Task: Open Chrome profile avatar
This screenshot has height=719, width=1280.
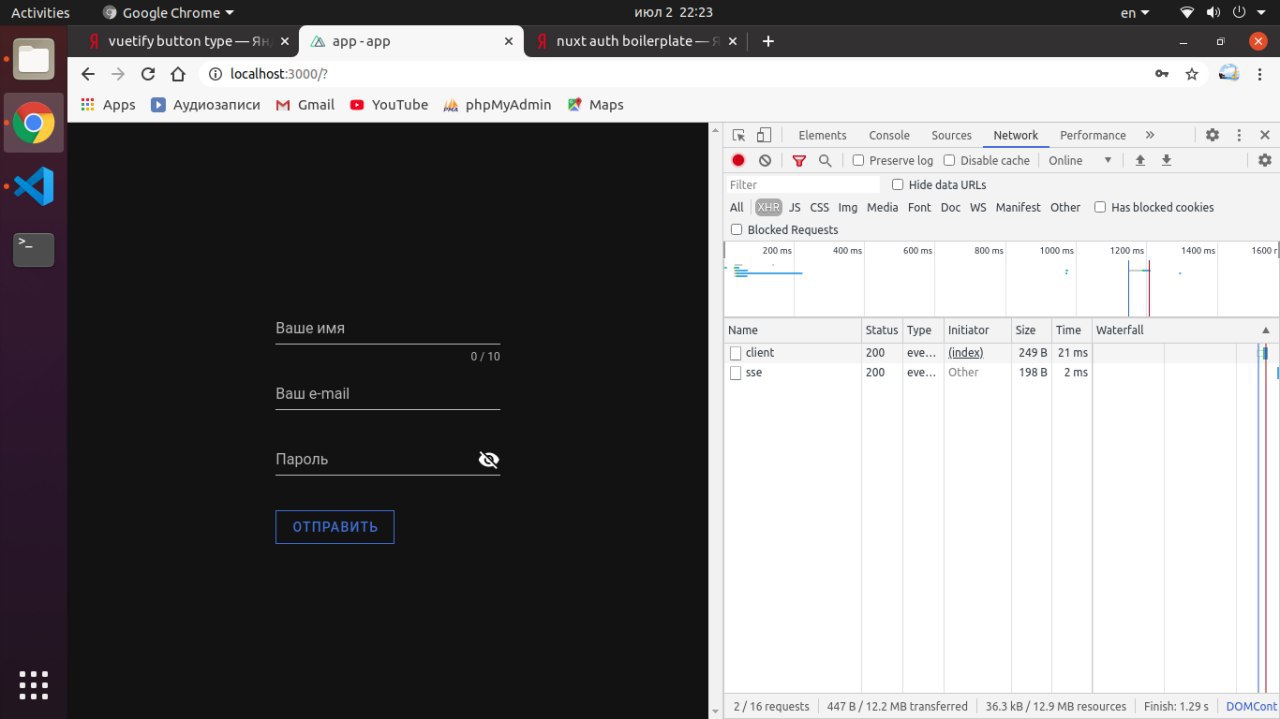Action: pos(1229,73)
